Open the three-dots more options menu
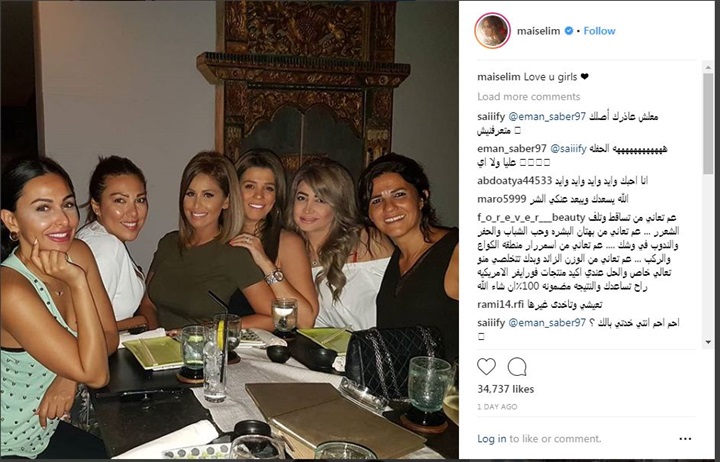The width and height of the screenshot is (720, 462). (685, 439)
